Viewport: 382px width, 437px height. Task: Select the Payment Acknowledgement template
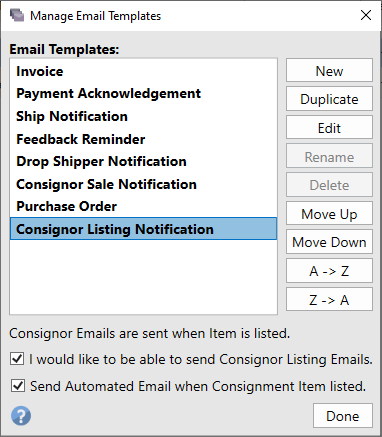143,94
